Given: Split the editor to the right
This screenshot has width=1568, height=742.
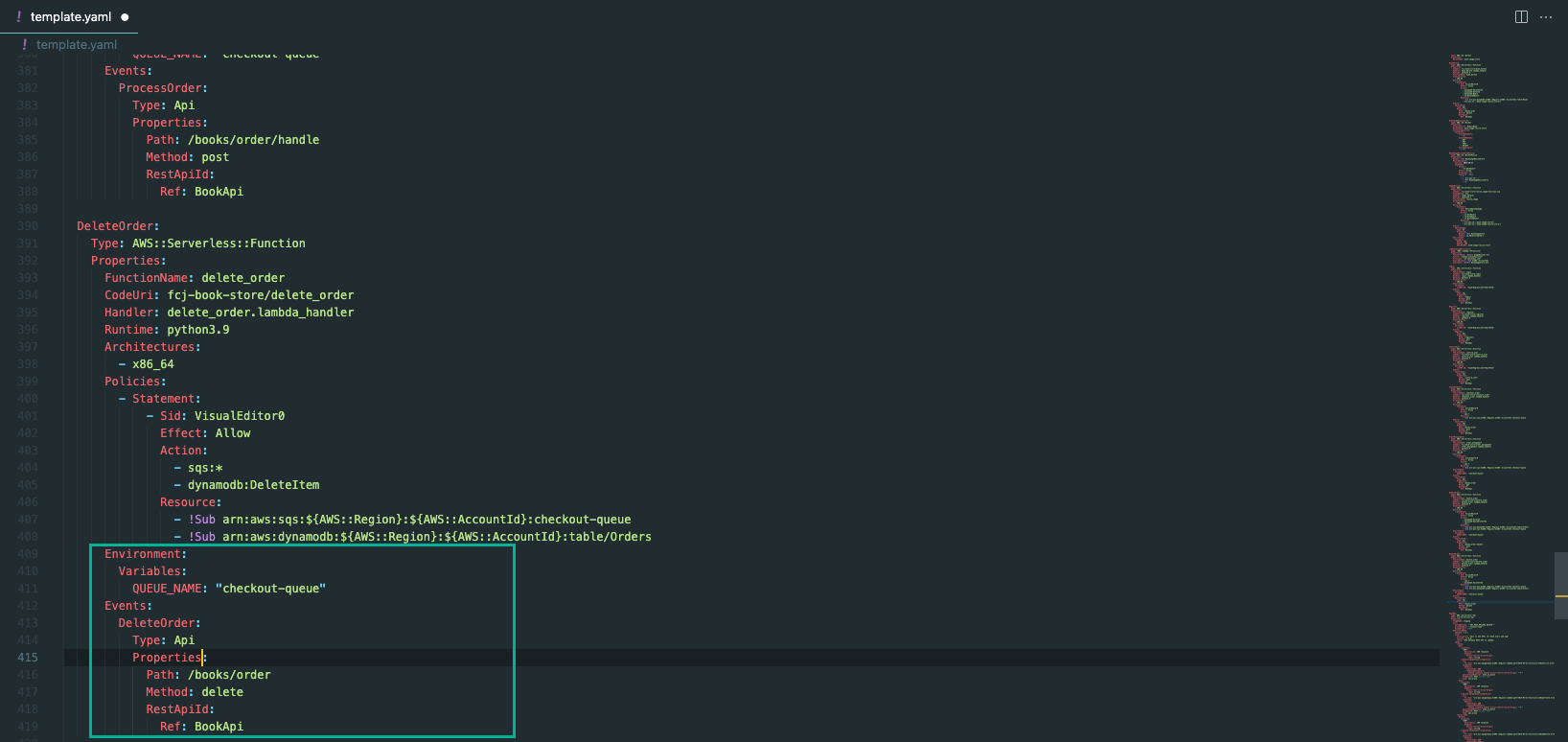Looking at the screenshot, I should [1521, 17].
